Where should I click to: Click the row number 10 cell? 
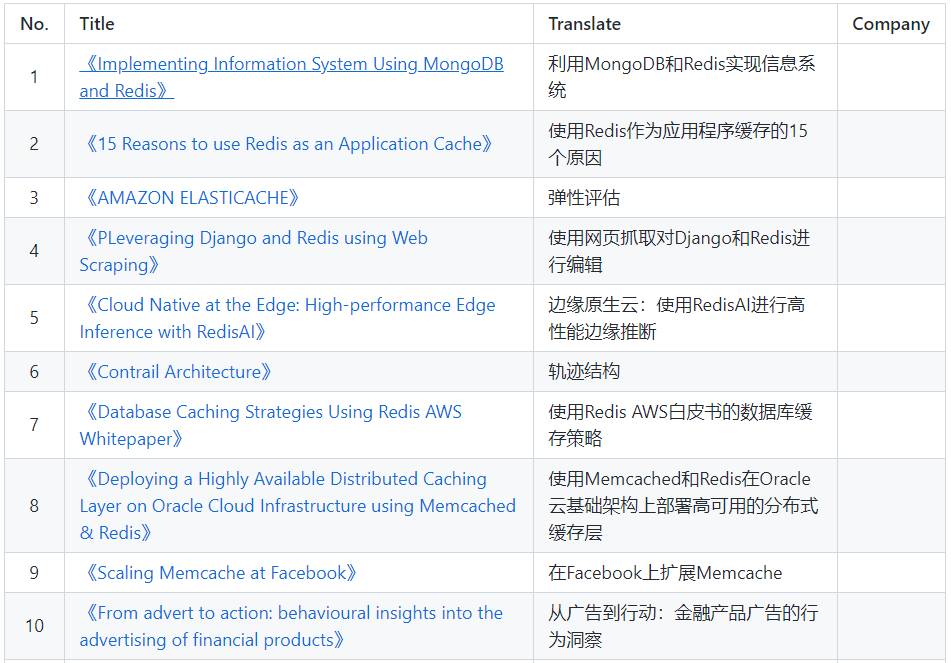[35, 627]
